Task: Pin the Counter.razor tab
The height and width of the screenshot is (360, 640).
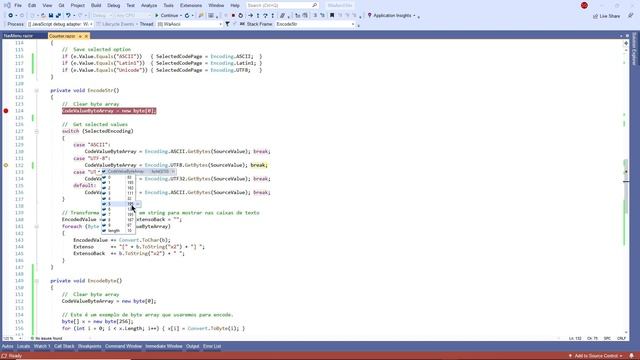Action: pyautogui.click(x=80, y=36)
